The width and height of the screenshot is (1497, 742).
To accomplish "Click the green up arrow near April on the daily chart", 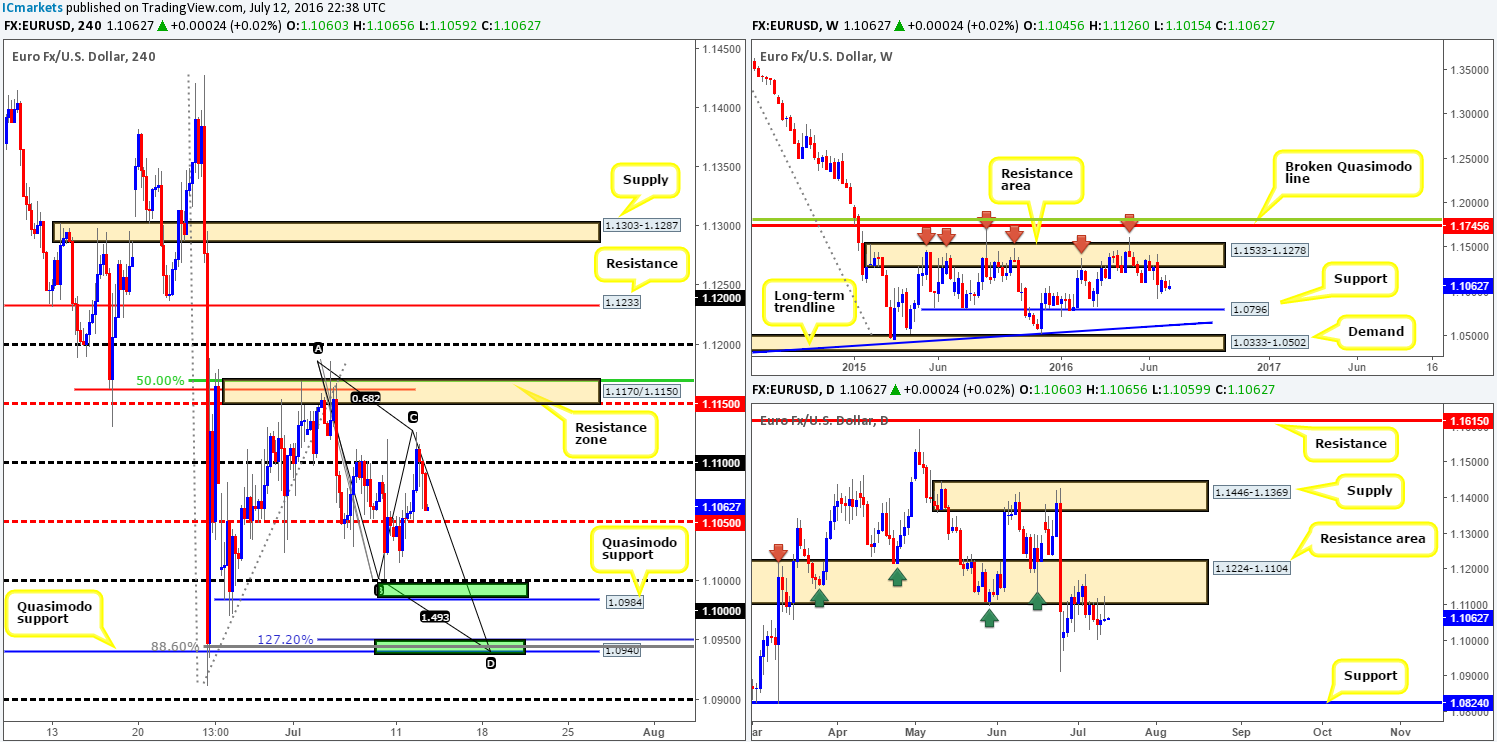I will (x=820, y=597).
